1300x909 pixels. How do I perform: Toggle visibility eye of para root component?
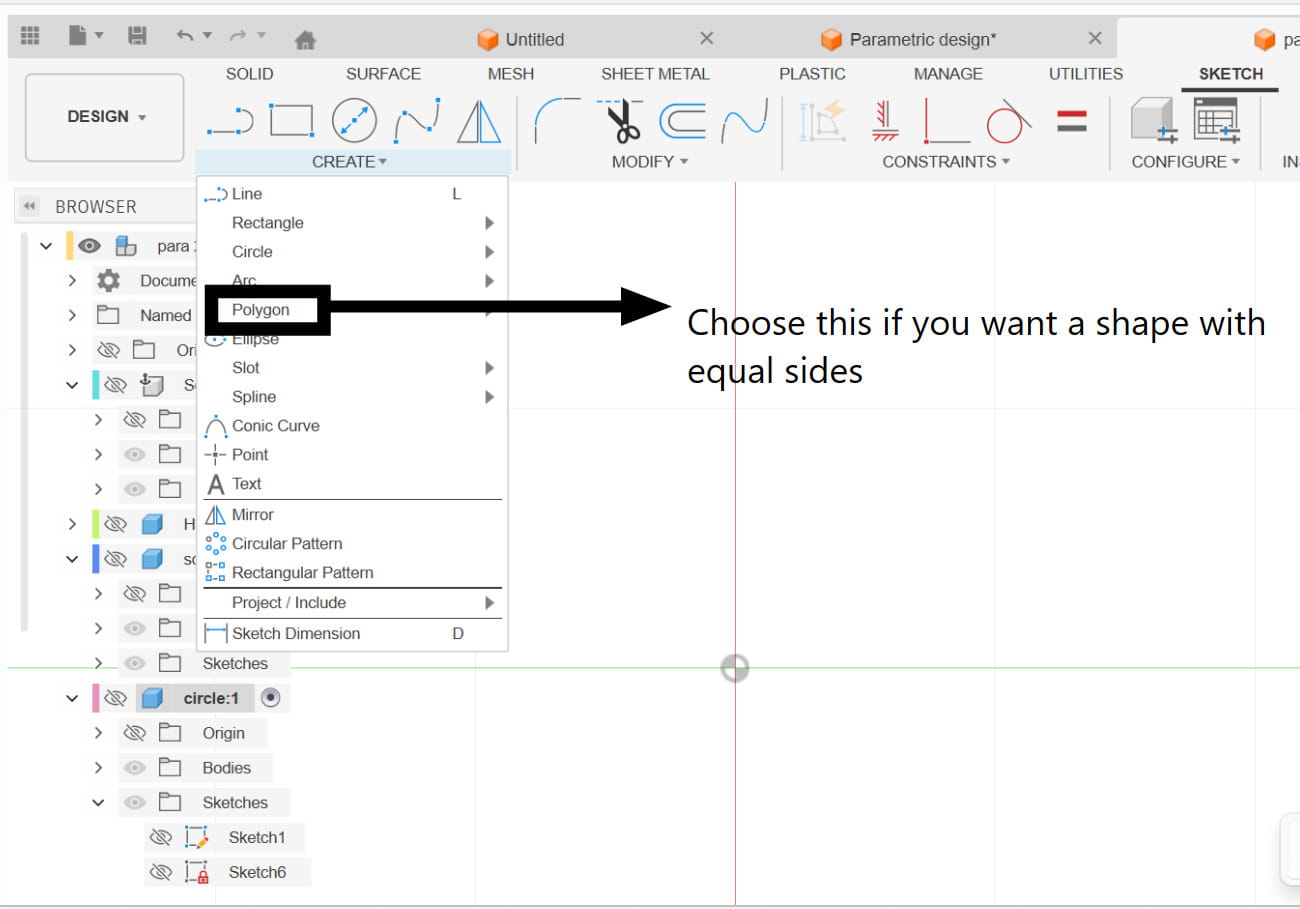tap(89, 246)
